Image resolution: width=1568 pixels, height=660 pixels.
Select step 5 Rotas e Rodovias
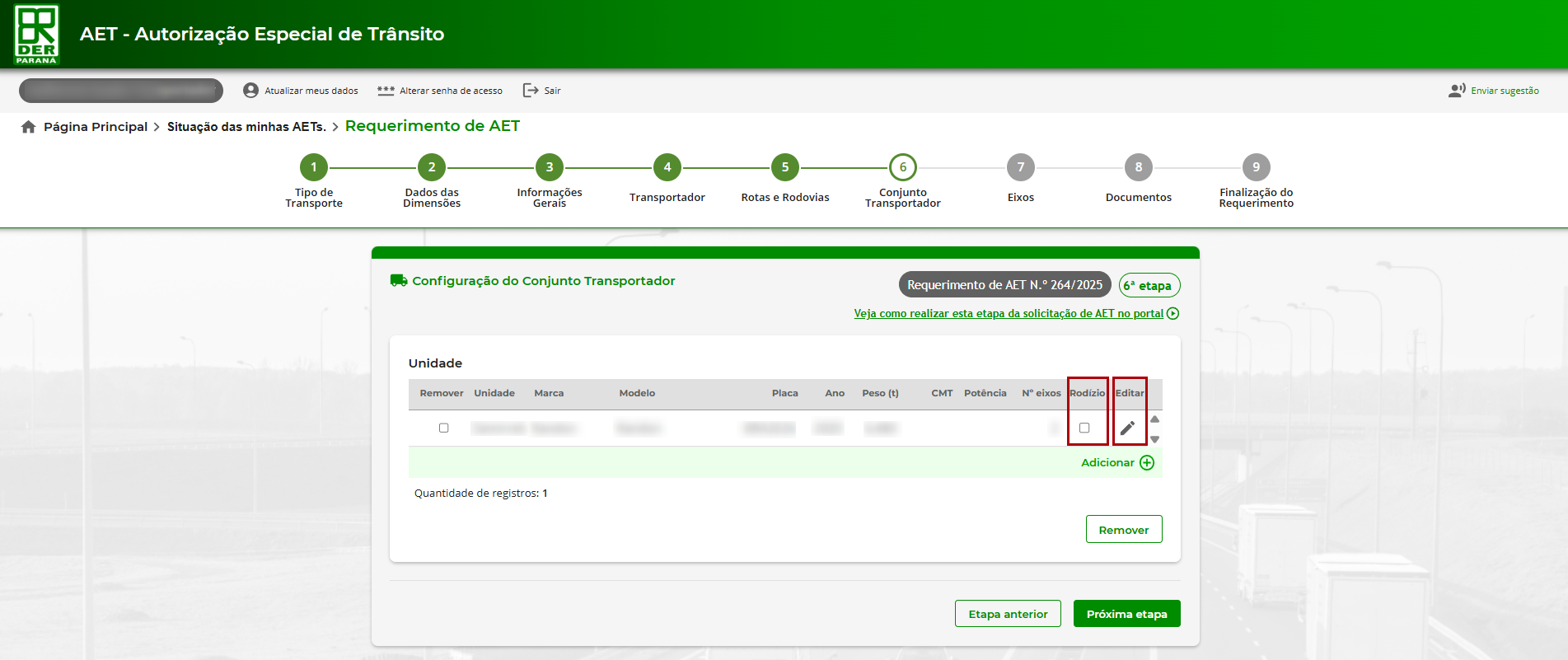[x=785, y=167]
